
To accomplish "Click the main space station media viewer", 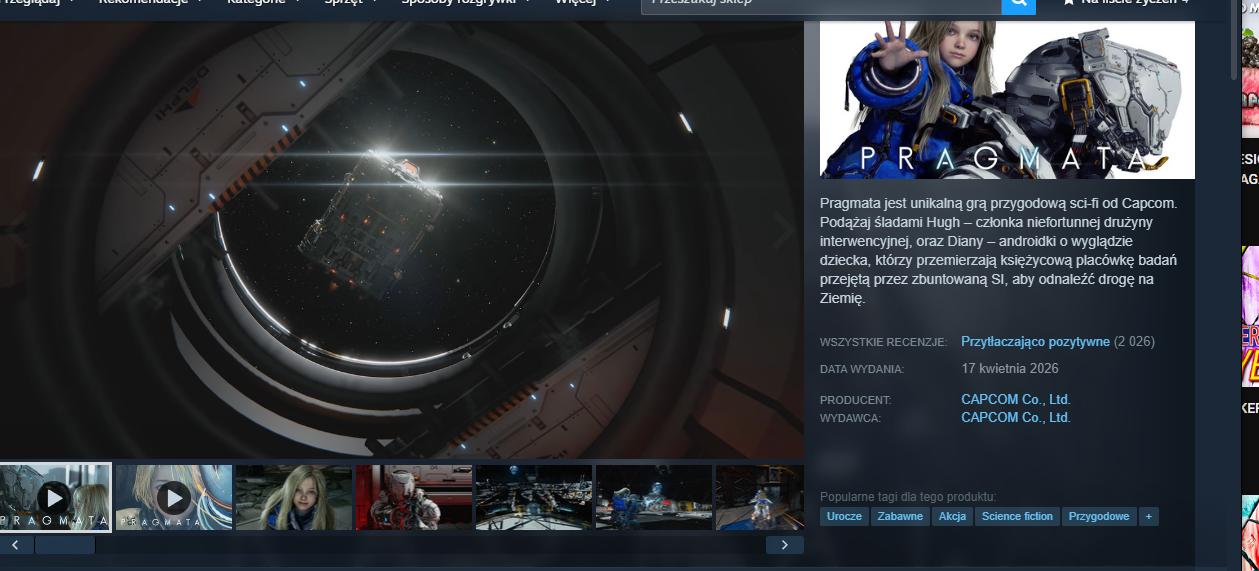I will click(402, 240).
